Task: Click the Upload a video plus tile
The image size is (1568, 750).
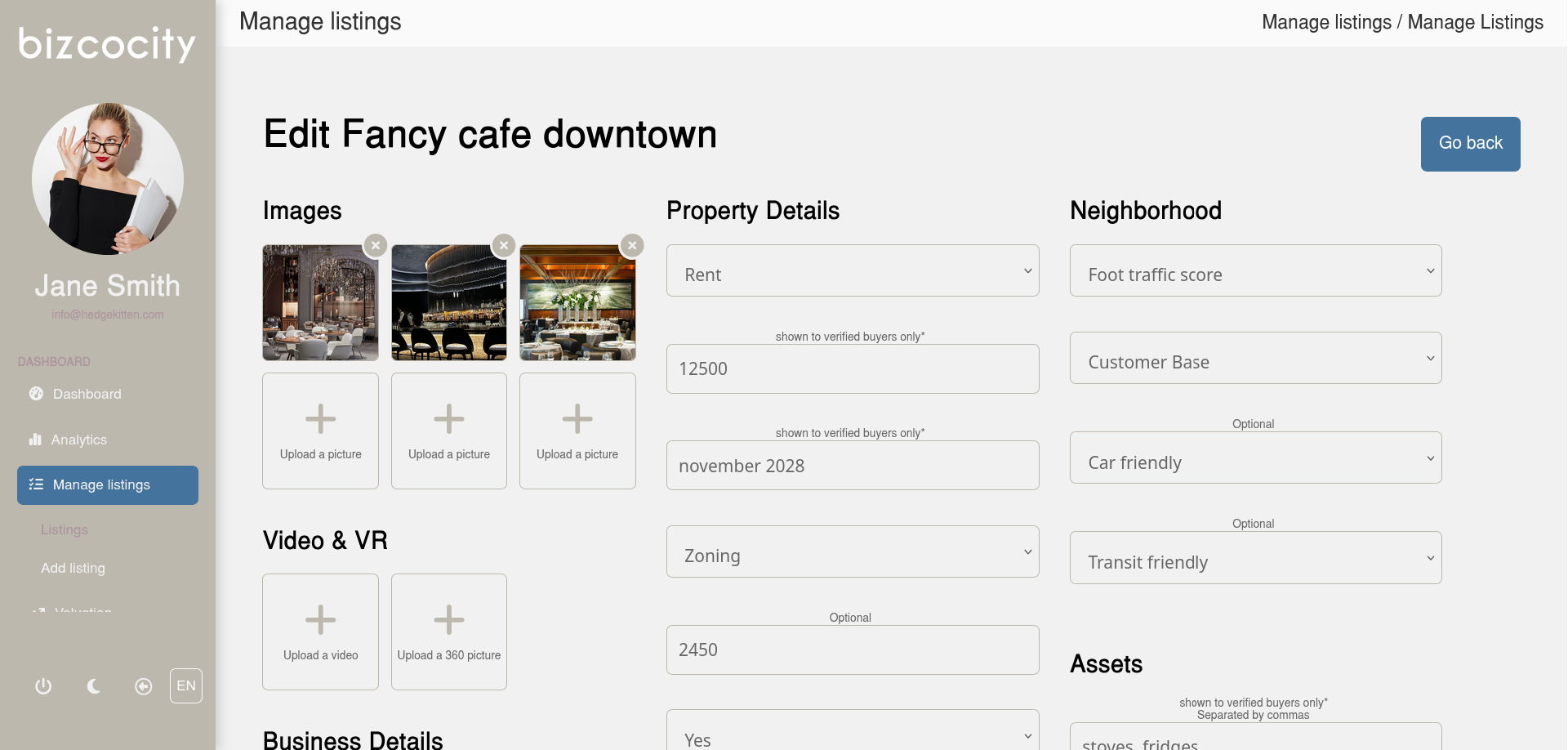Action: [320, 632]
